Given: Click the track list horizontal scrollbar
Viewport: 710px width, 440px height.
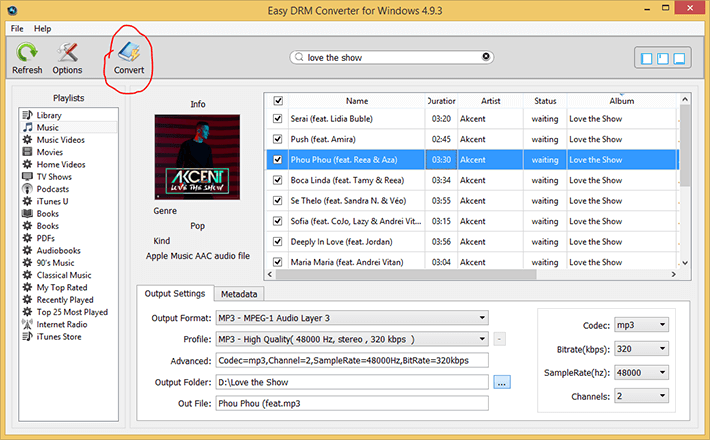Looking at the screenshot, I should click(406, 274).
